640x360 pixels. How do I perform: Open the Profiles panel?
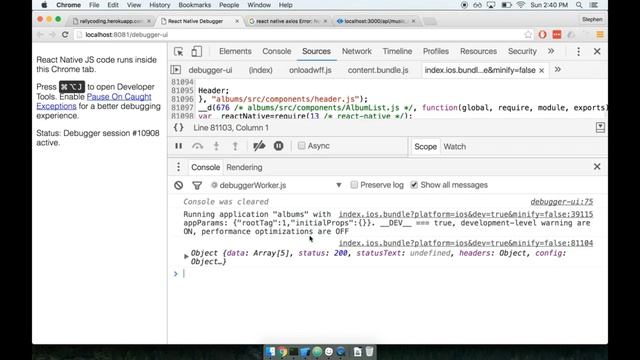(x=436, y=51)
